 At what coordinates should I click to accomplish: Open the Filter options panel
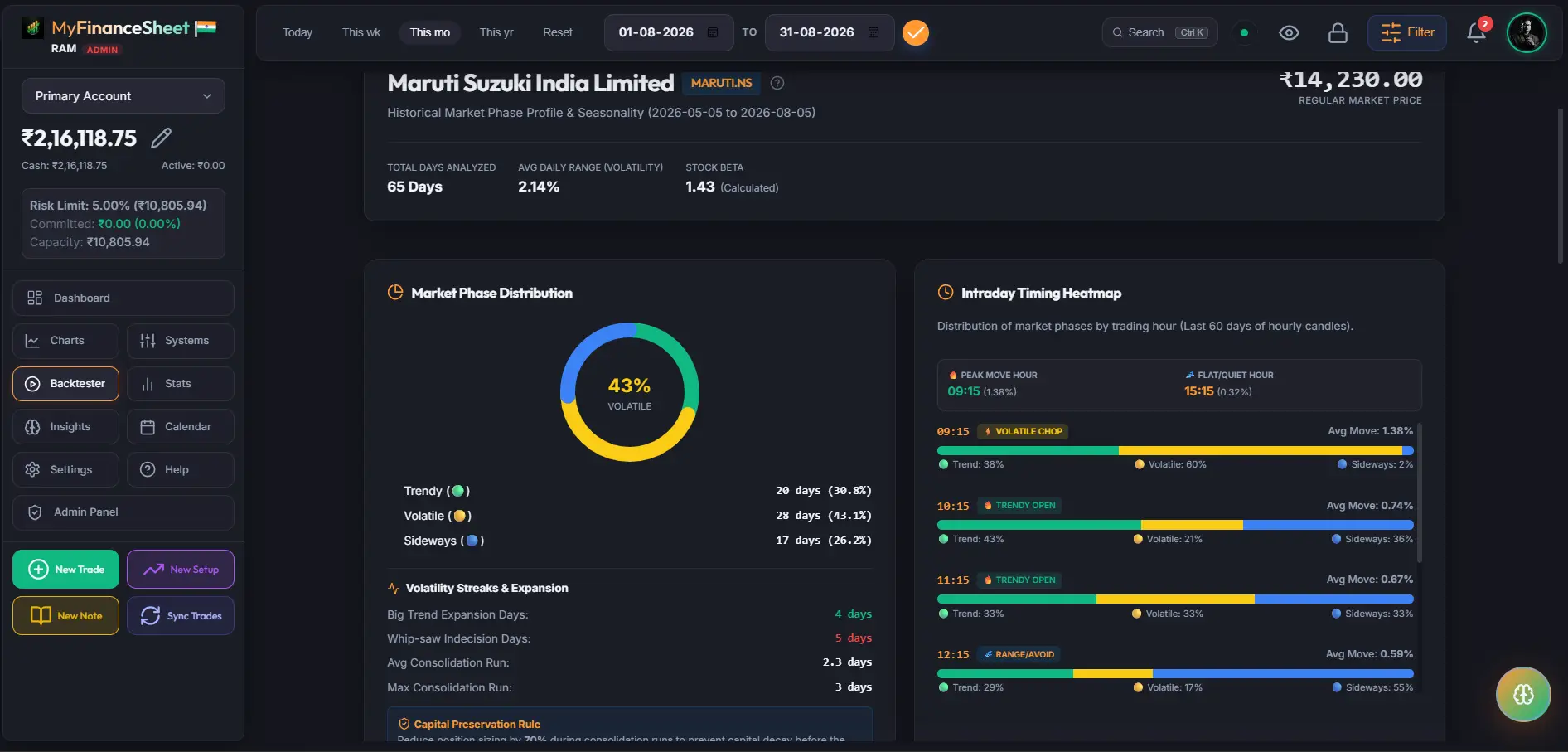click(x=1407, y=32)
